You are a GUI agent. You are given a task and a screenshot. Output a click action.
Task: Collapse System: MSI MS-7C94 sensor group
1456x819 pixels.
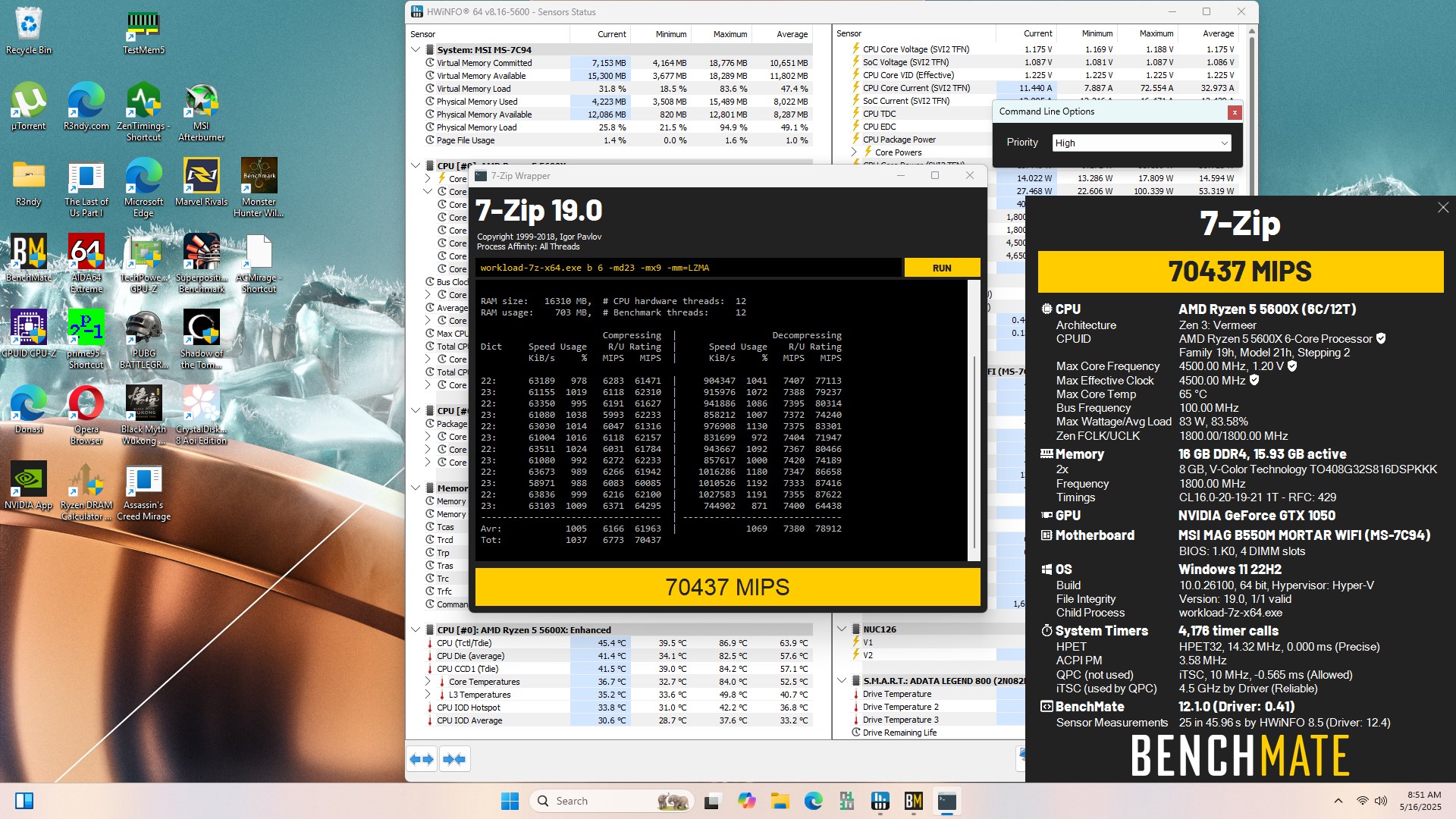416,49
